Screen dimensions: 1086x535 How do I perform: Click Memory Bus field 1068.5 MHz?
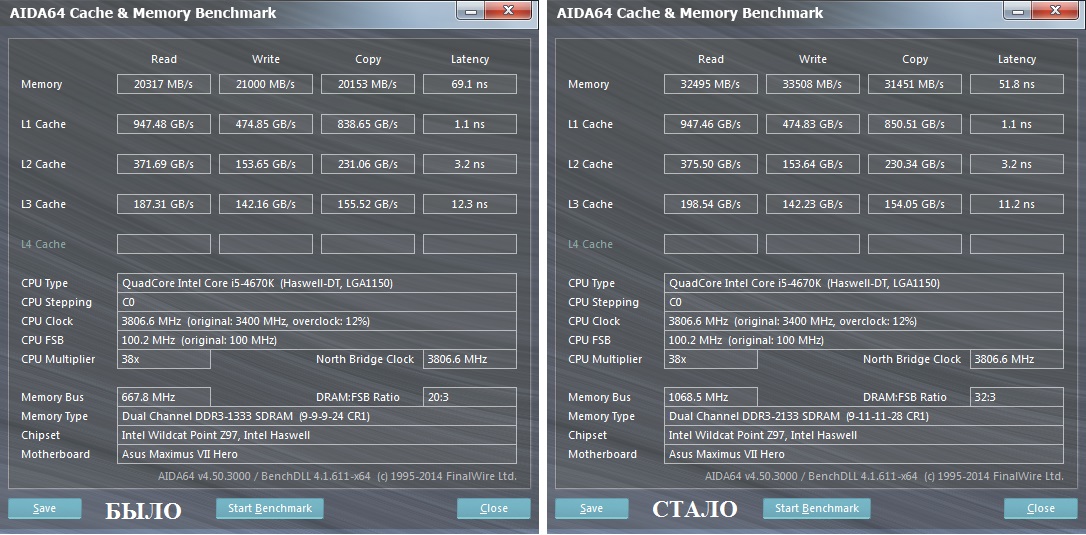(x=711, y=397)
